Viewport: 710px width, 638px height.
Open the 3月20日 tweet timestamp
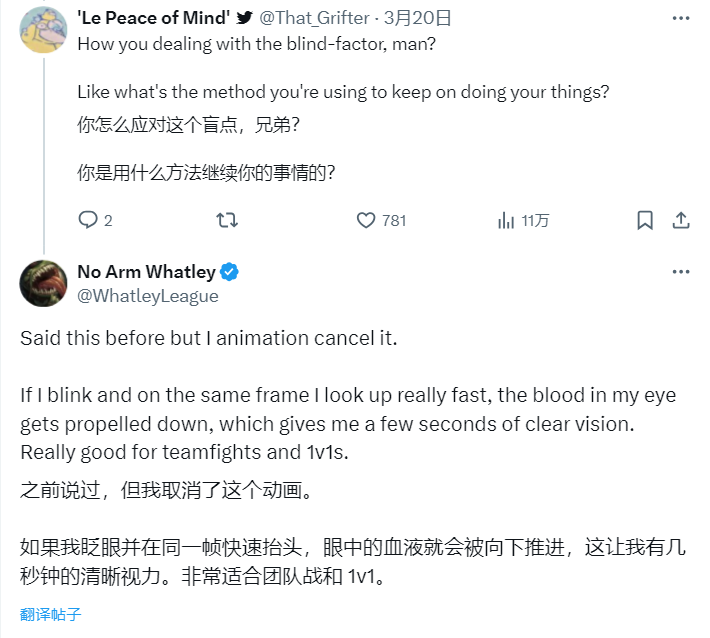[417, 18]
